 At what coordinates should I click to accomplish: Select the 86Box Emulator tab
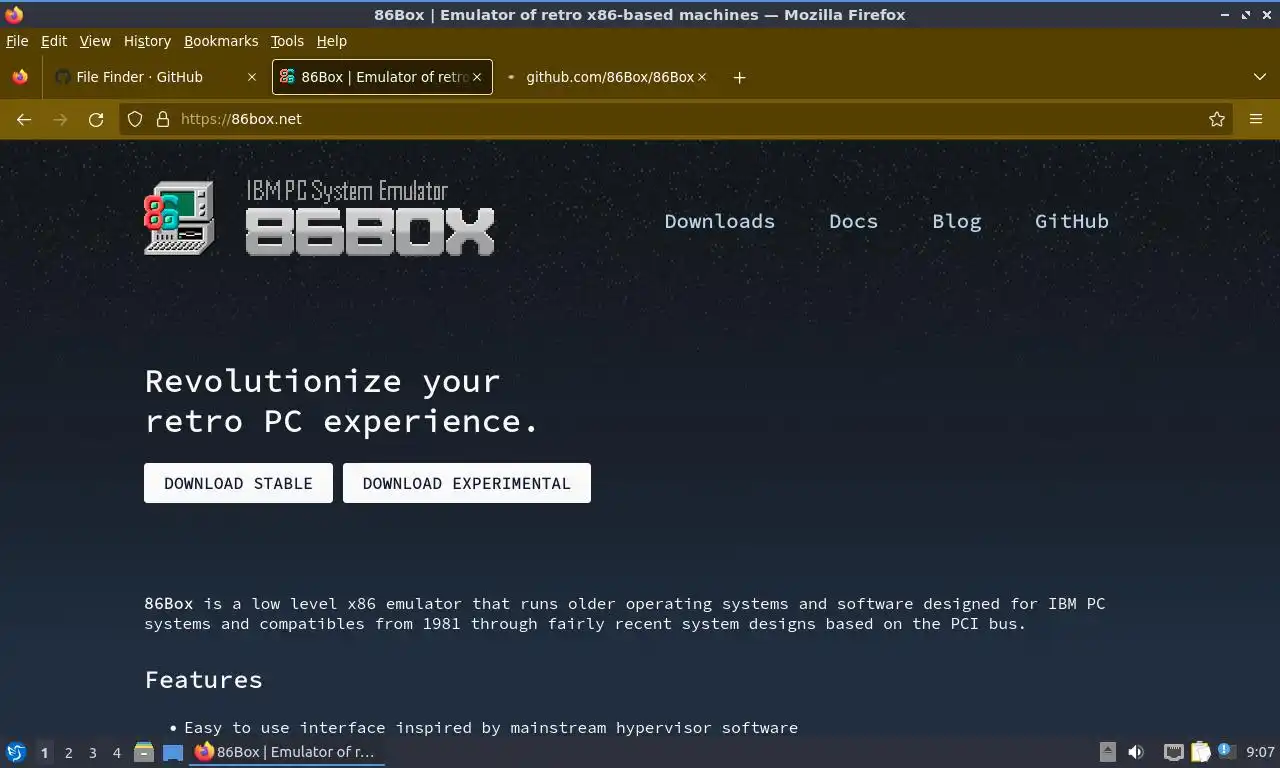(x=382, y=77)
